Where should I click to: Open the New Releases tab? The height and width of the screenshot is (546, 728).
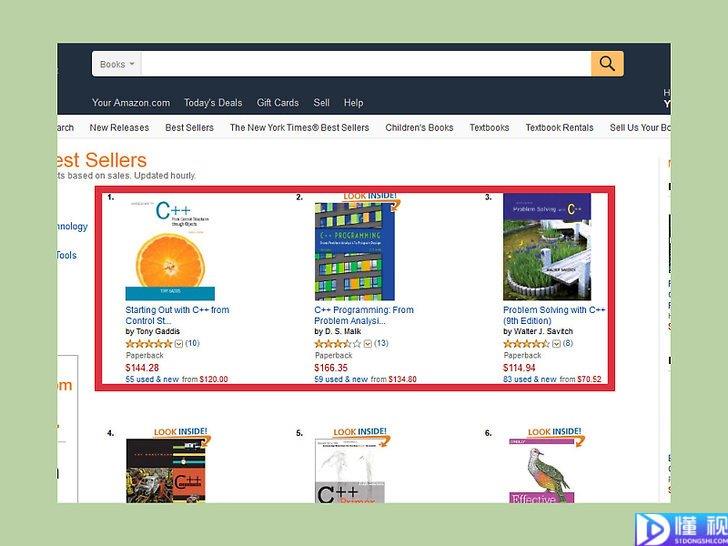coord(119,128)
